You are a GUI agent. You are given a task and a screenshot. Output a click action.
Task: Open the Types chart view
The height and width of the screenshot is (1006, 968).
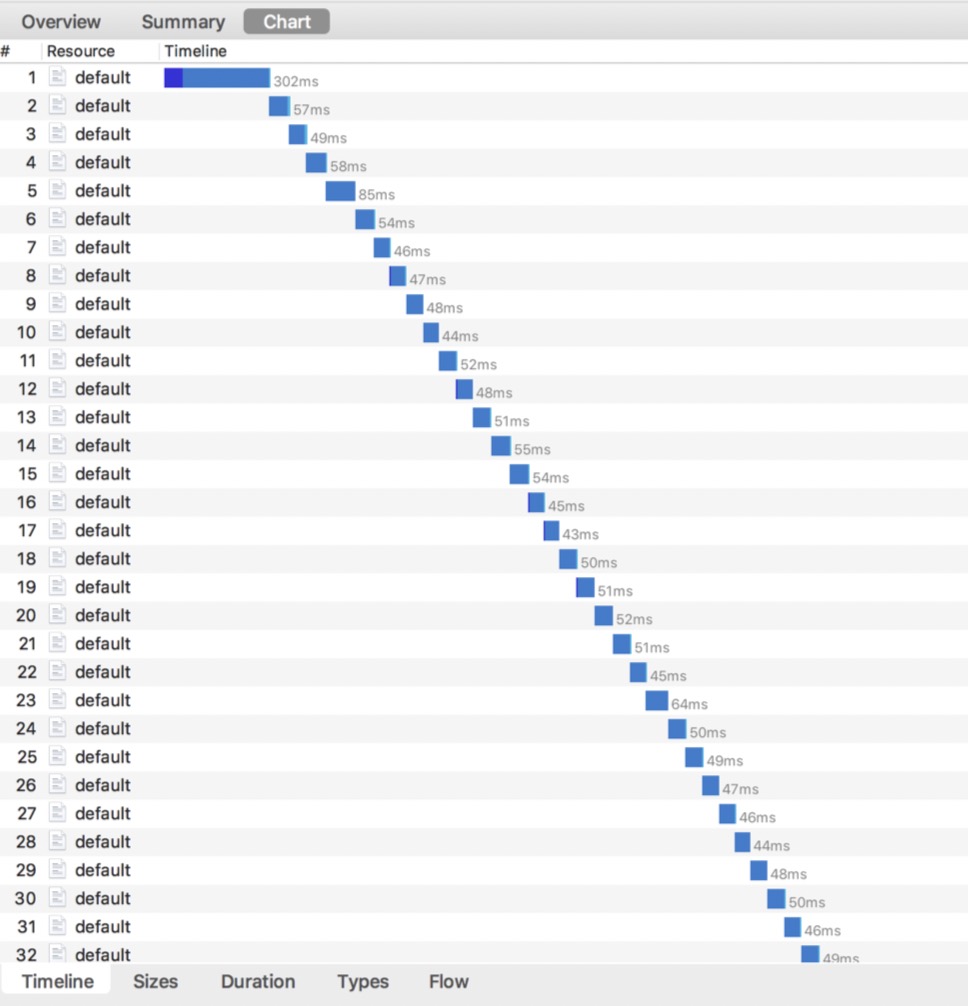pyautogui.click(x=363, y=982)
